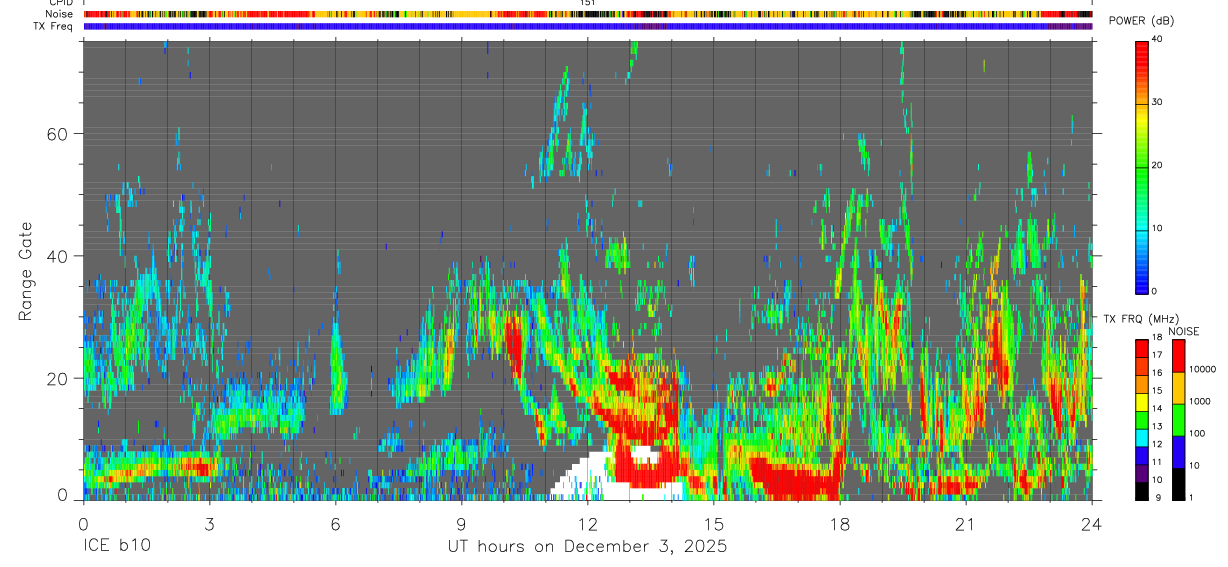The height and width of the screenshot is (567, 1228).
Task: Click the x-axis tick label '9'
Action: point(461,524)
